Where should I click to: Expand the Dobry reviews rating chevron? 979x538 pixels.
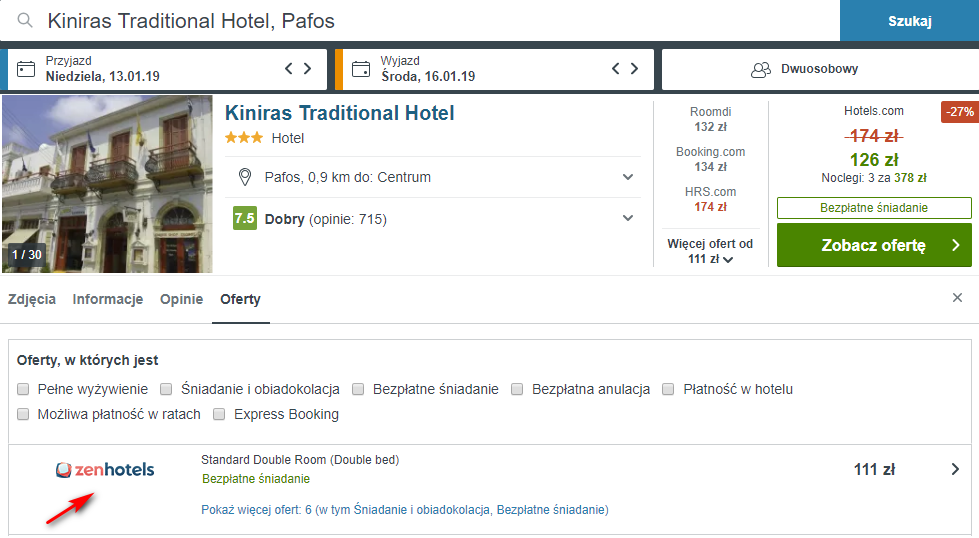coord(628,218)
